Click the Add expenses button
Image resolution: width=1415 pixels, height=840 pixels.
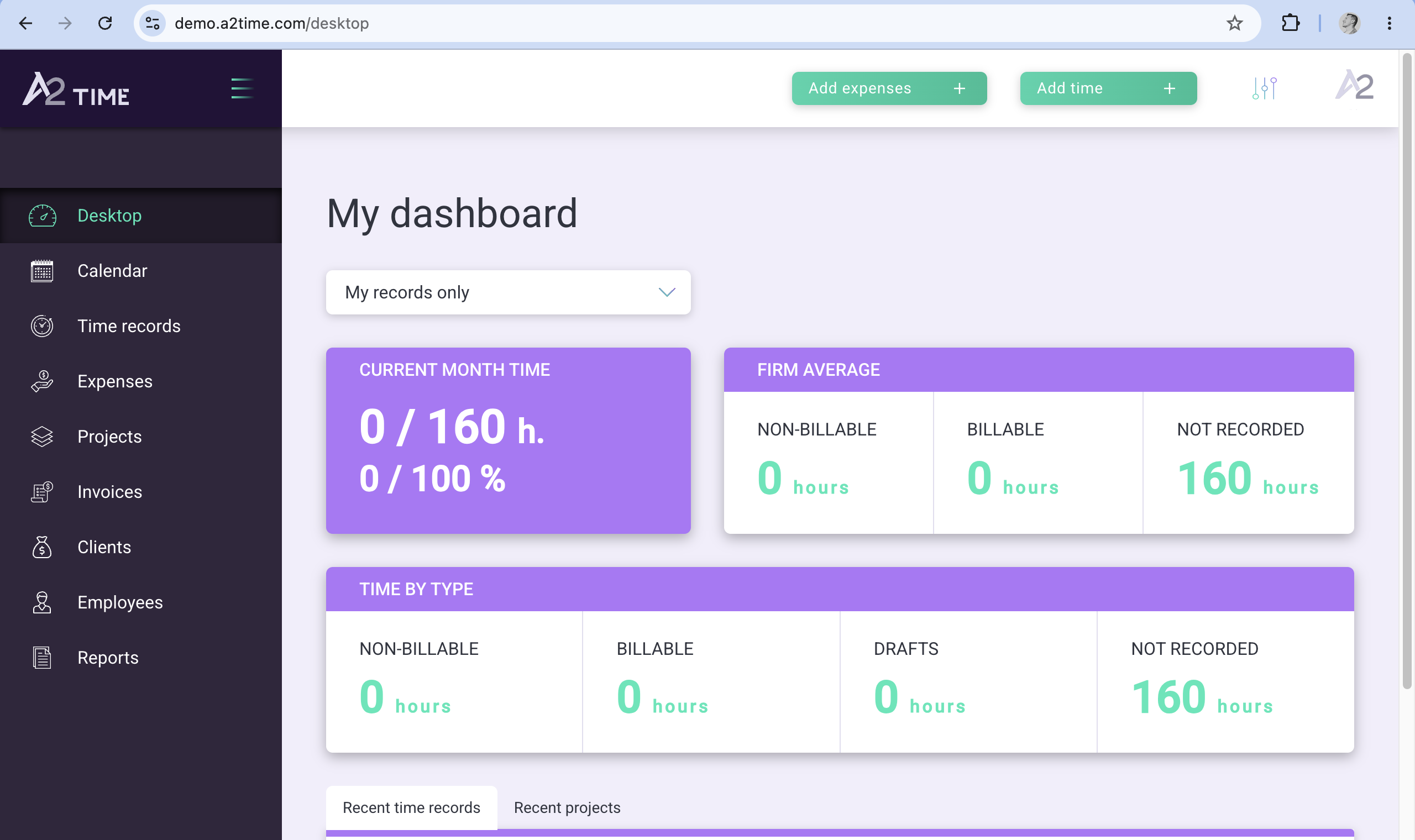(889, 88)
